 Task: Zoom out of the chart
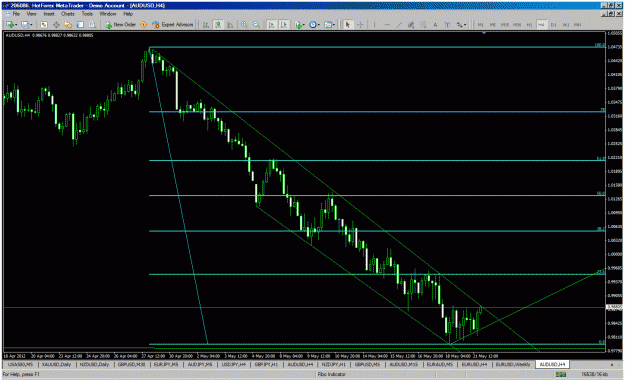pyautogui.click(x=256, y=25)
